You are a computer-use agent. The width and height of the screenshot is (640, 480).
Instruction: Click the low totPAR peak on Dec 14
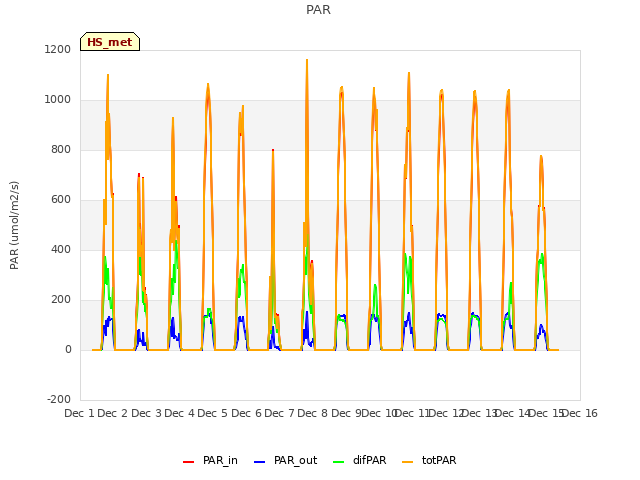[541, 157]
